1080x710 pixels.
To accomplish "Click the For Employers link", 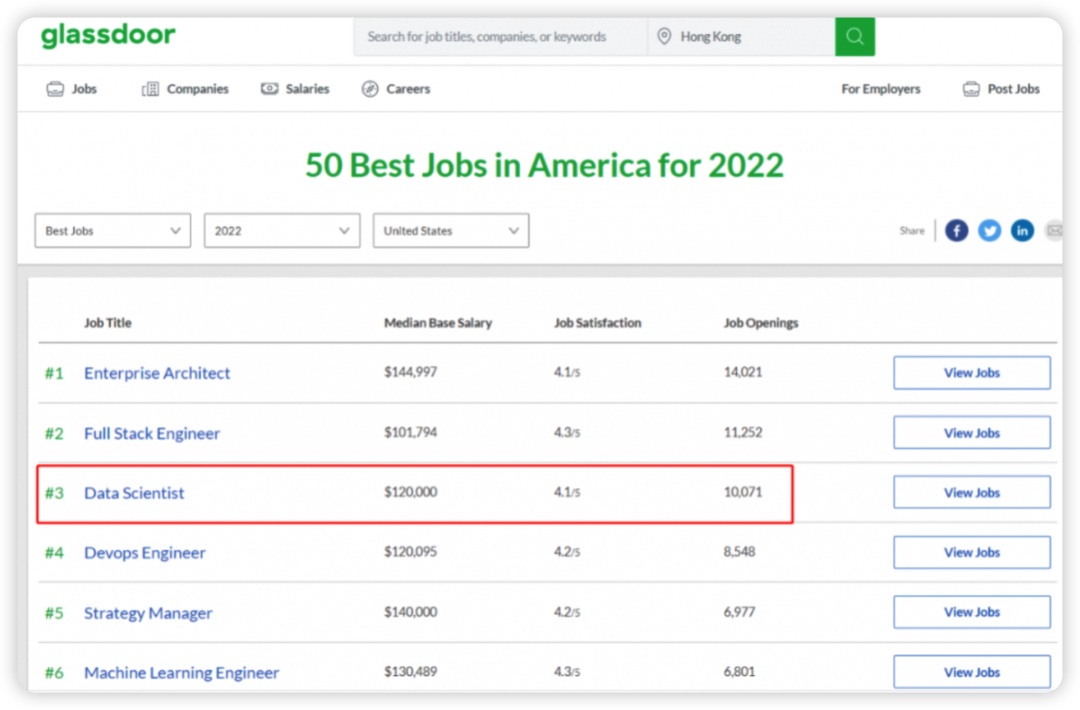I will point(881,89).
